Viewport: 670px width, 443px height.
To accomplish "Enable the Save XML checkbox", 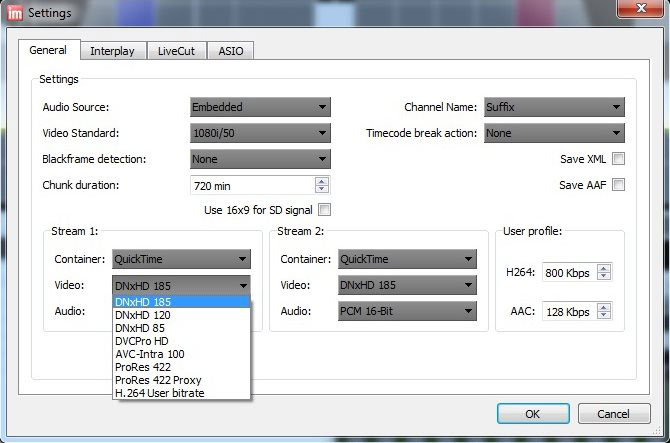I will pos(619,159).
